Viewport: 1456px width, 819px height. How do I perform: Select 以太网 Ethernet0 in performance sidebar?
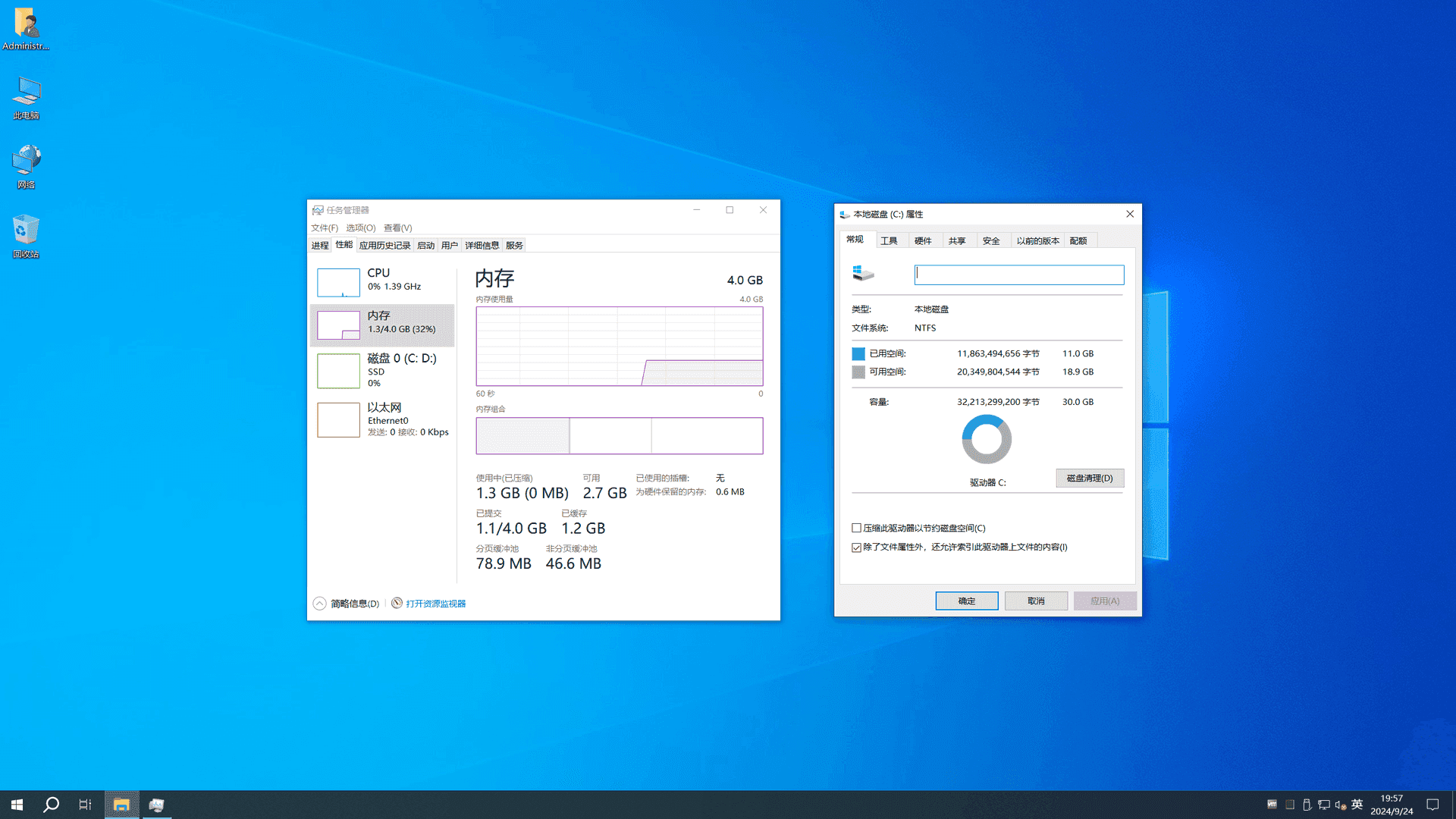(x=382, y=419)
